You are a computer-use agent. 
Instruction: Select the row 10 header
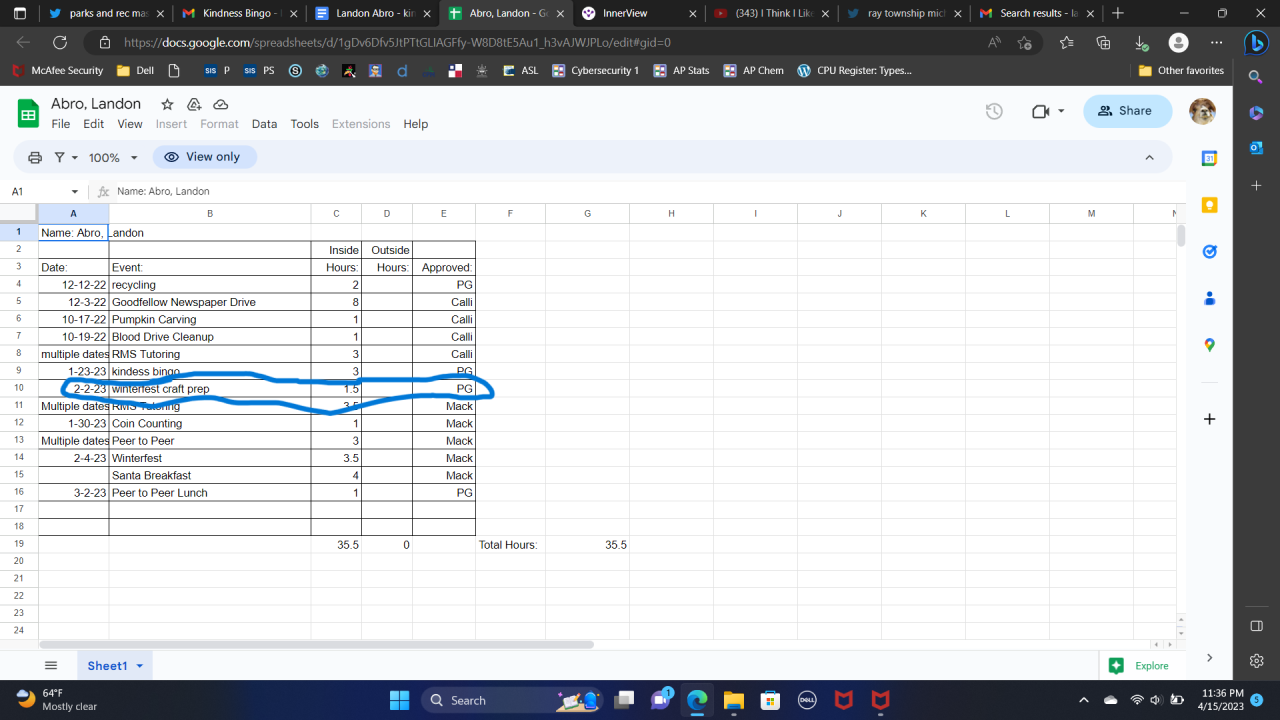click(19, 389)
